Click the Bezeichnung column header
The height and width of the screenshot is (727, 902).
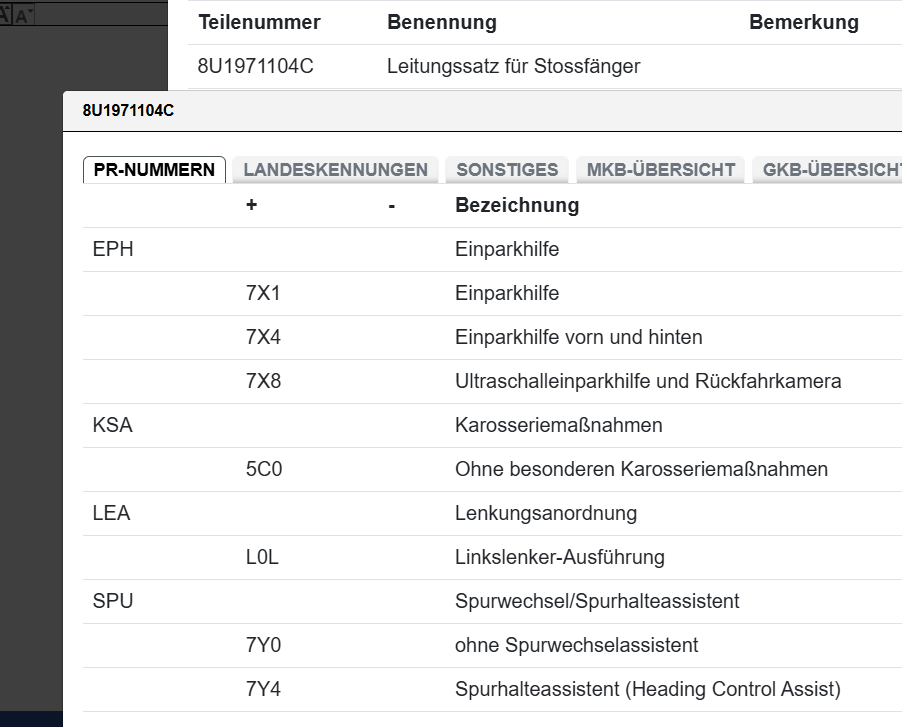pos(516,206)
